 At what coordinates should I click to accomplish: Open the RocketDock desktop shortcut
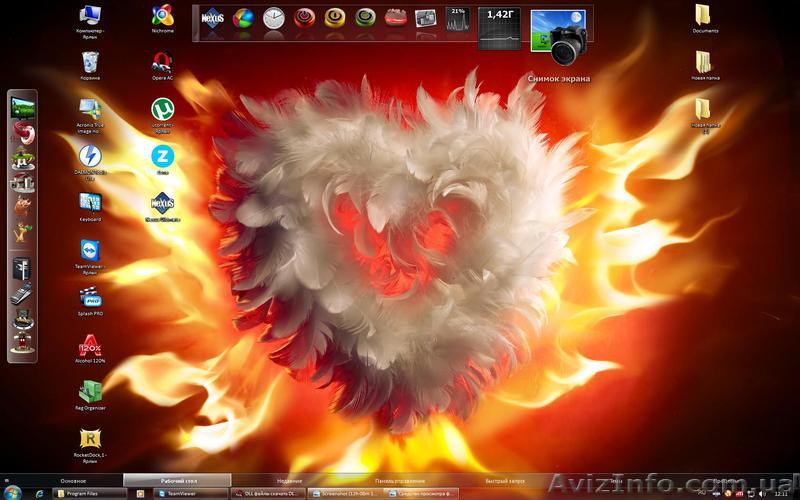(90, 439)
